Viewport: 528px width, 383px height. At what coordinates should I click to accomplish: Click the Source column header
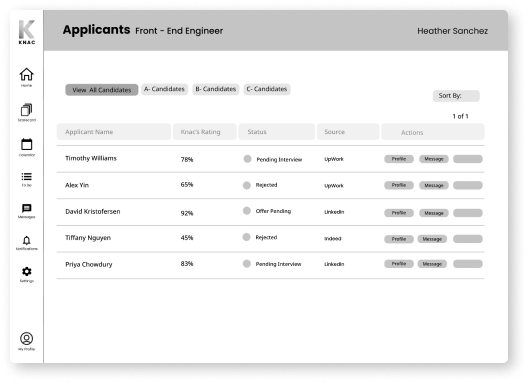pos(348,132)
